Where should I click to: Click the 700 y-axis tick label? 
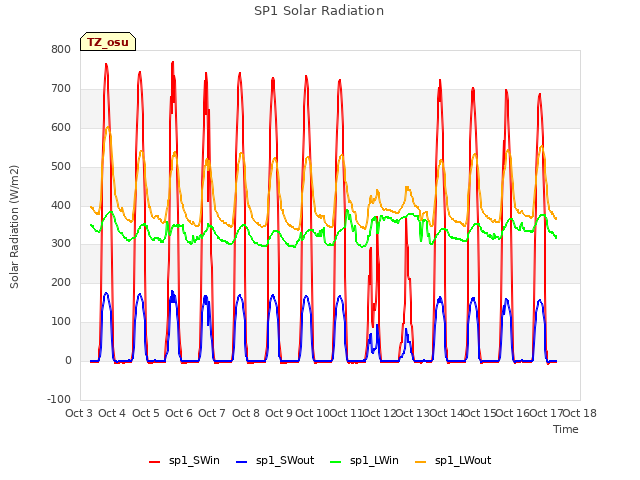click(x=61, y=89)
